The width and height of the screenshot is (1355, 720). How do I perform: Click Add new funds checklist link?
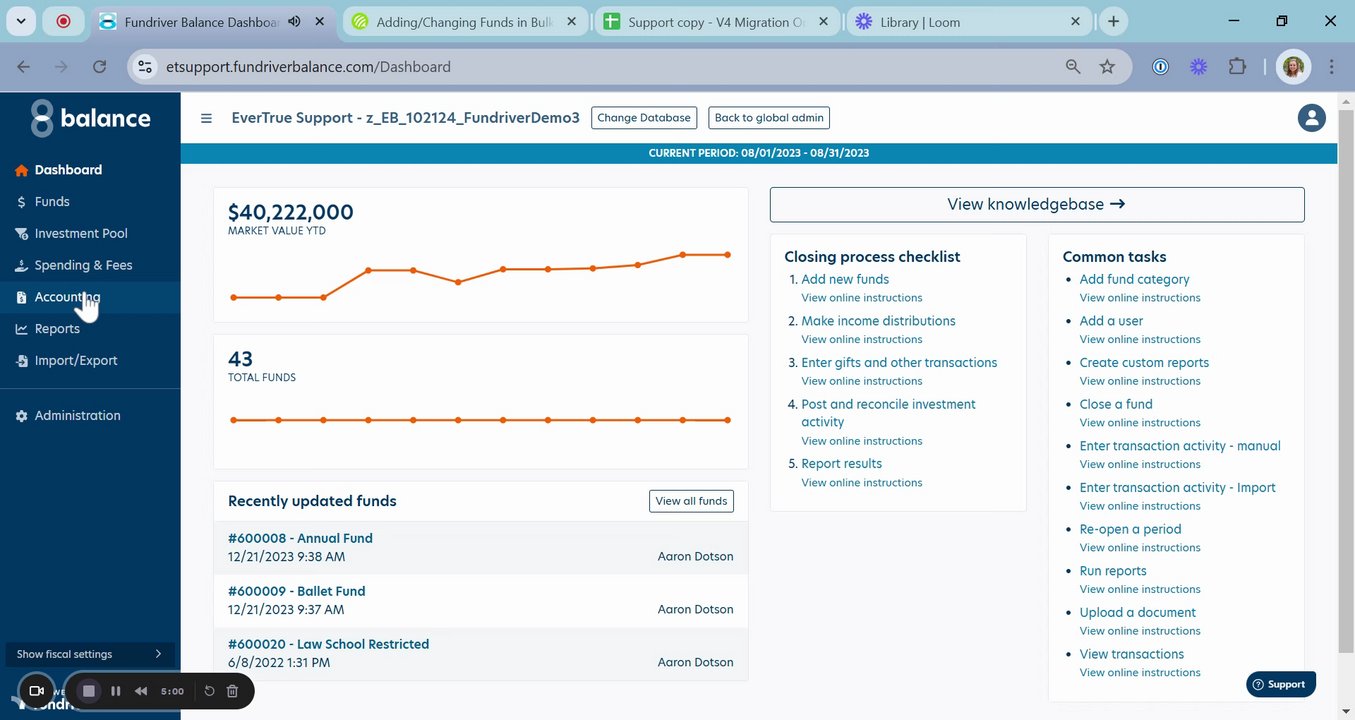pyautogui.click(x=845, y=279)
